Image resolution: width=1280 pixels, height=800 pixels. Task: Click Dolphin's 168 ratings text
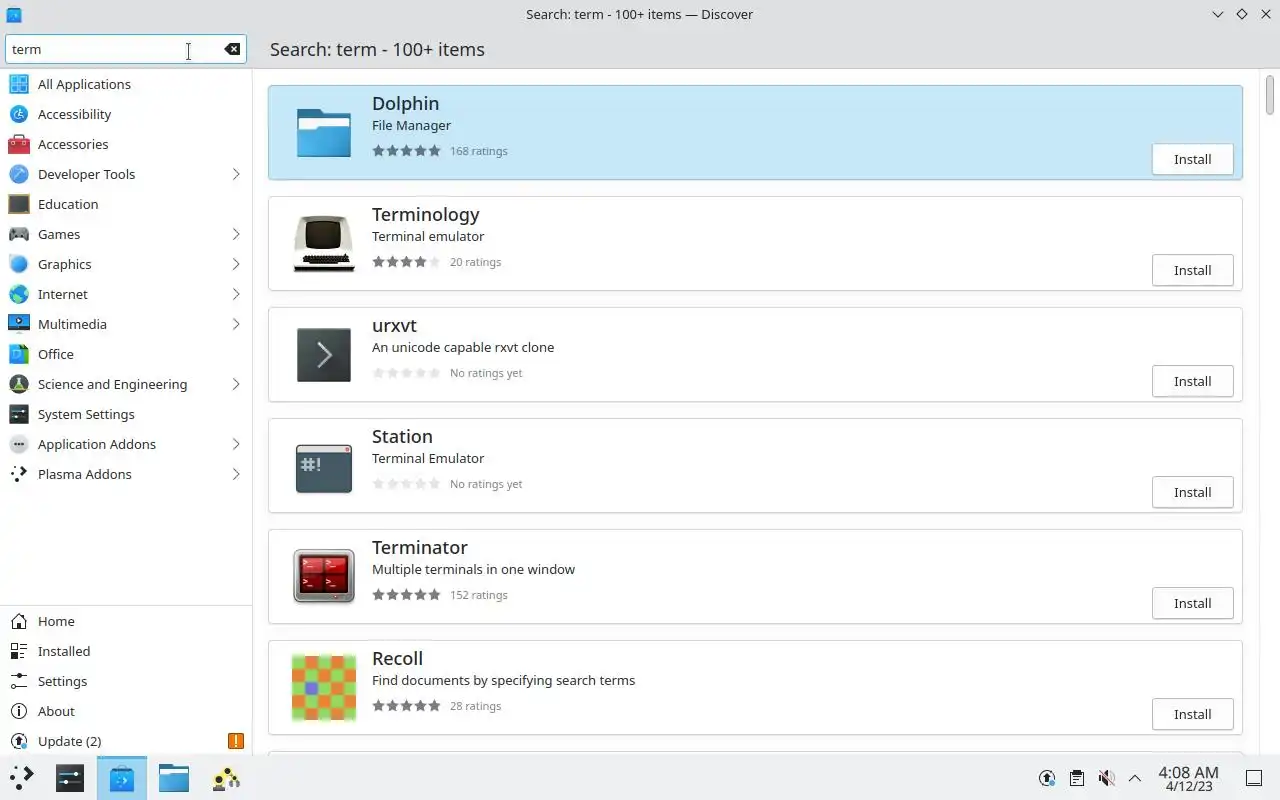[478, 151]
